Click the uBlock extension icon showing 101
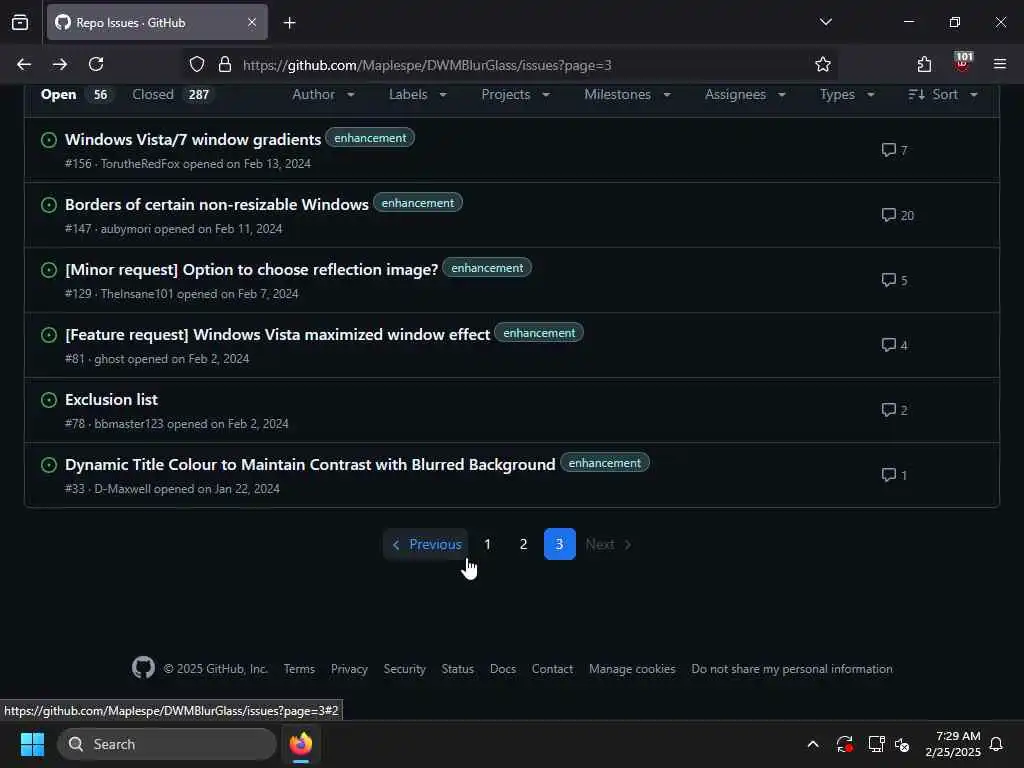 tap(963, 62)
